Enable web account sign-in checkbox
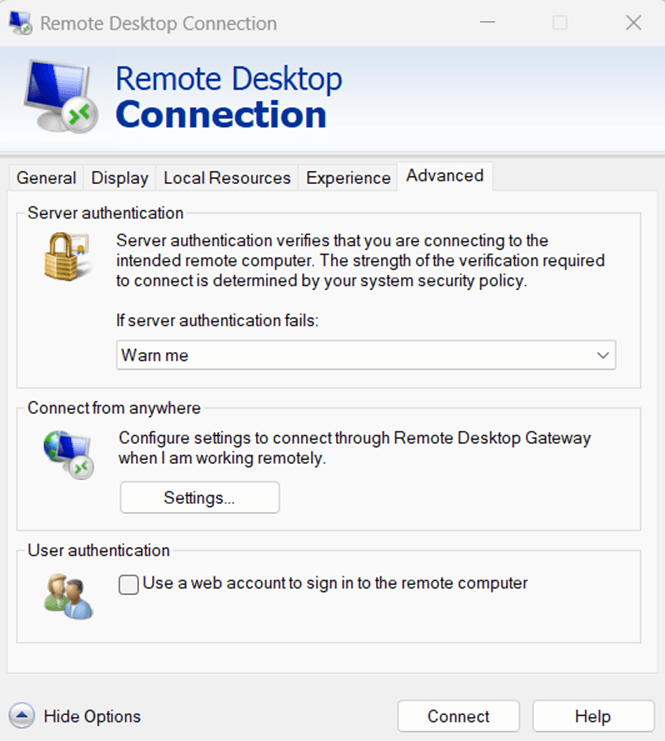 (129, 584)
